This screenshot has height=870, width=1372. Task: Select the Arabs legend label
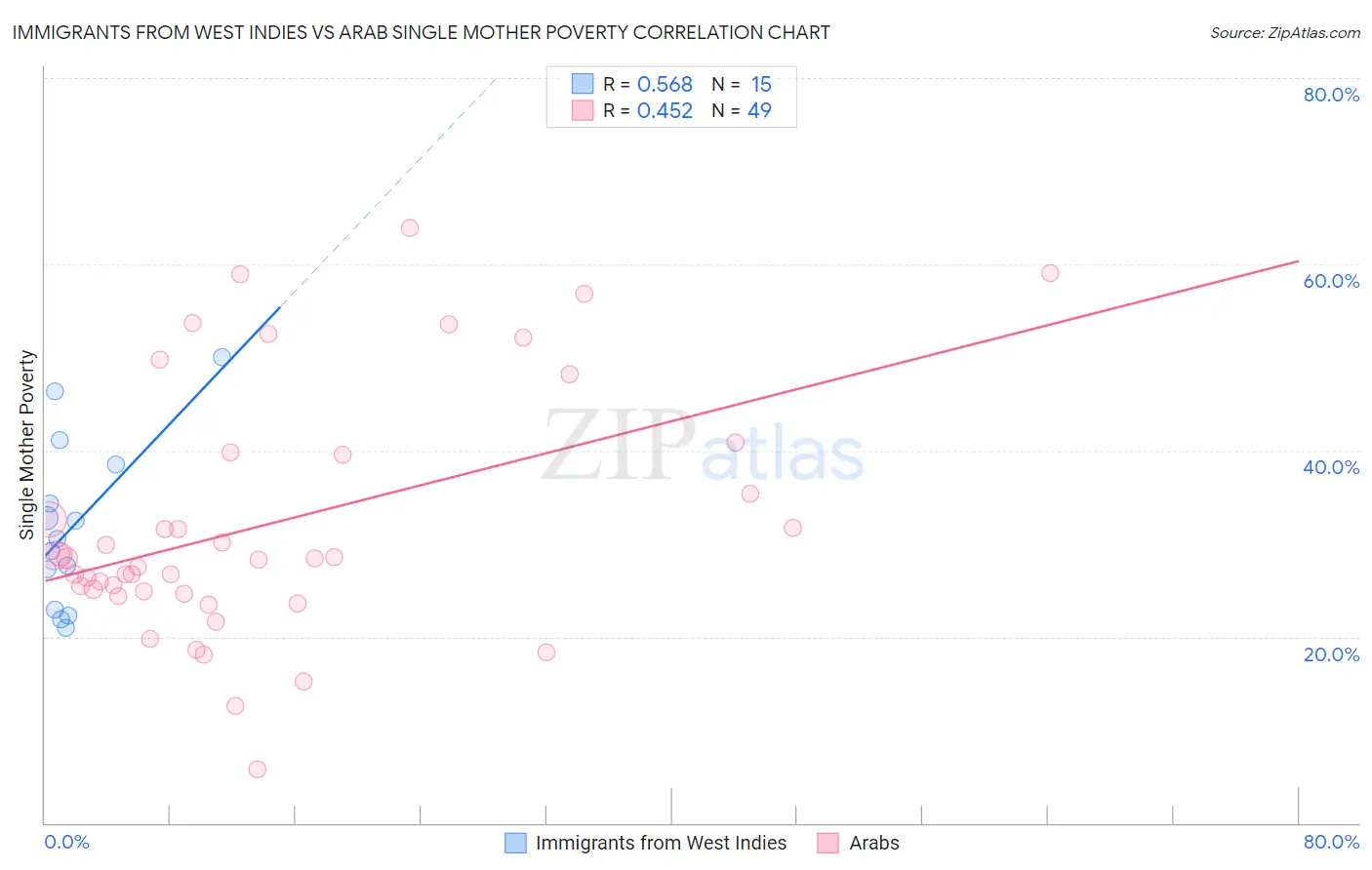pyautogui.click(x=874, y=843)
